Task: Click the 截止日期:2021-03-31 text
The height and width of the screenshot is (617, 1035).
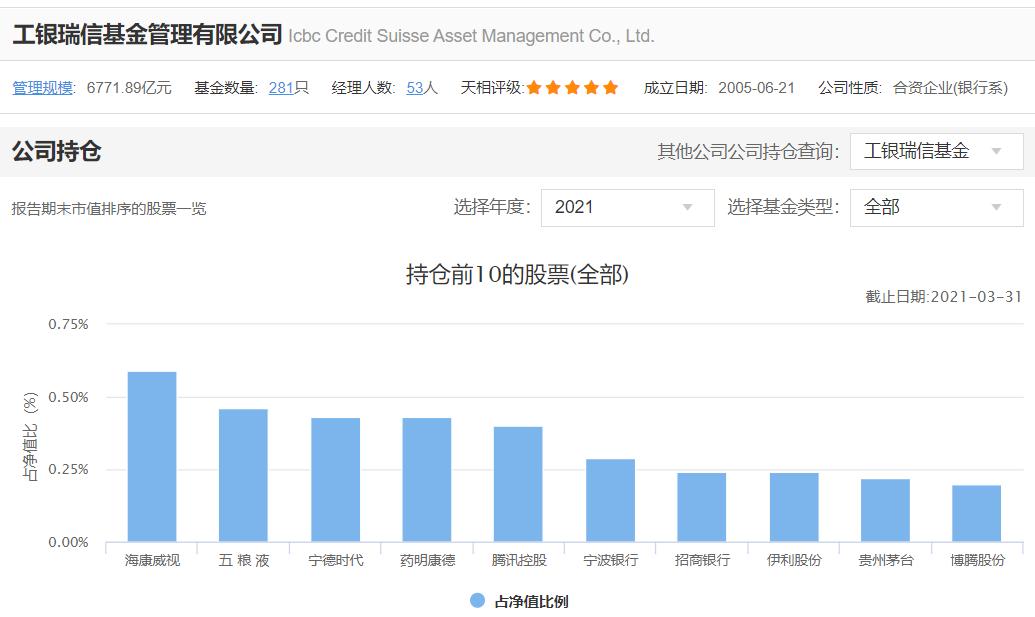Action: [943, 297]
